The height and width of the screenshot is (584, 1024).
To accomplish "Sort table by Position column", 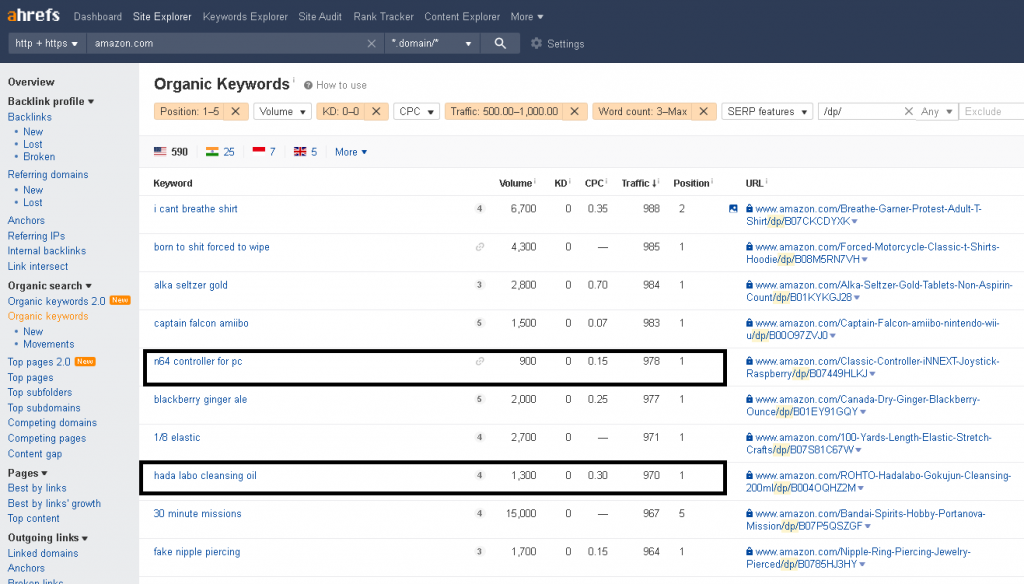I will point(692,183).
